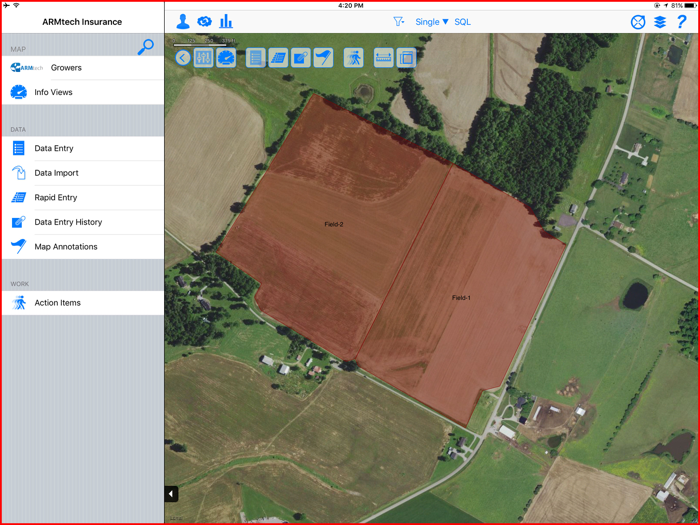Open the action items walker map tool
Image resolution: width=700 pixels, height=525 pixels.
(354, 58)
